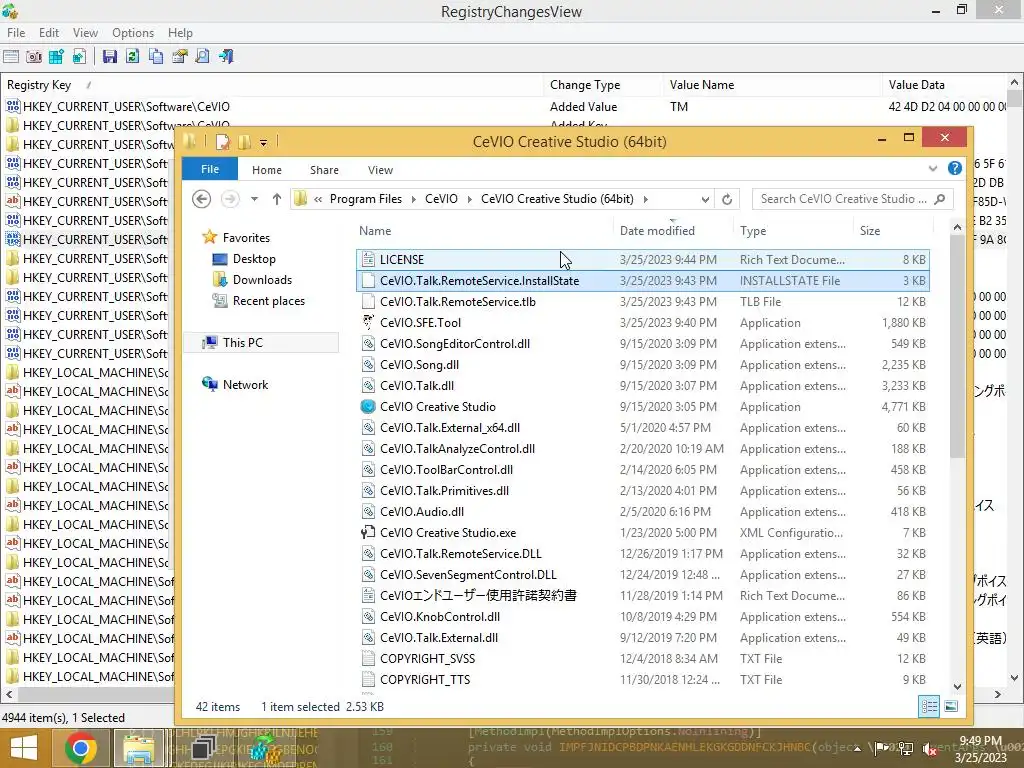This screenshot has width=1024, height=768.
Task: Click the Copy Selected Items toolbar icon
Action: tap(156, 57)
